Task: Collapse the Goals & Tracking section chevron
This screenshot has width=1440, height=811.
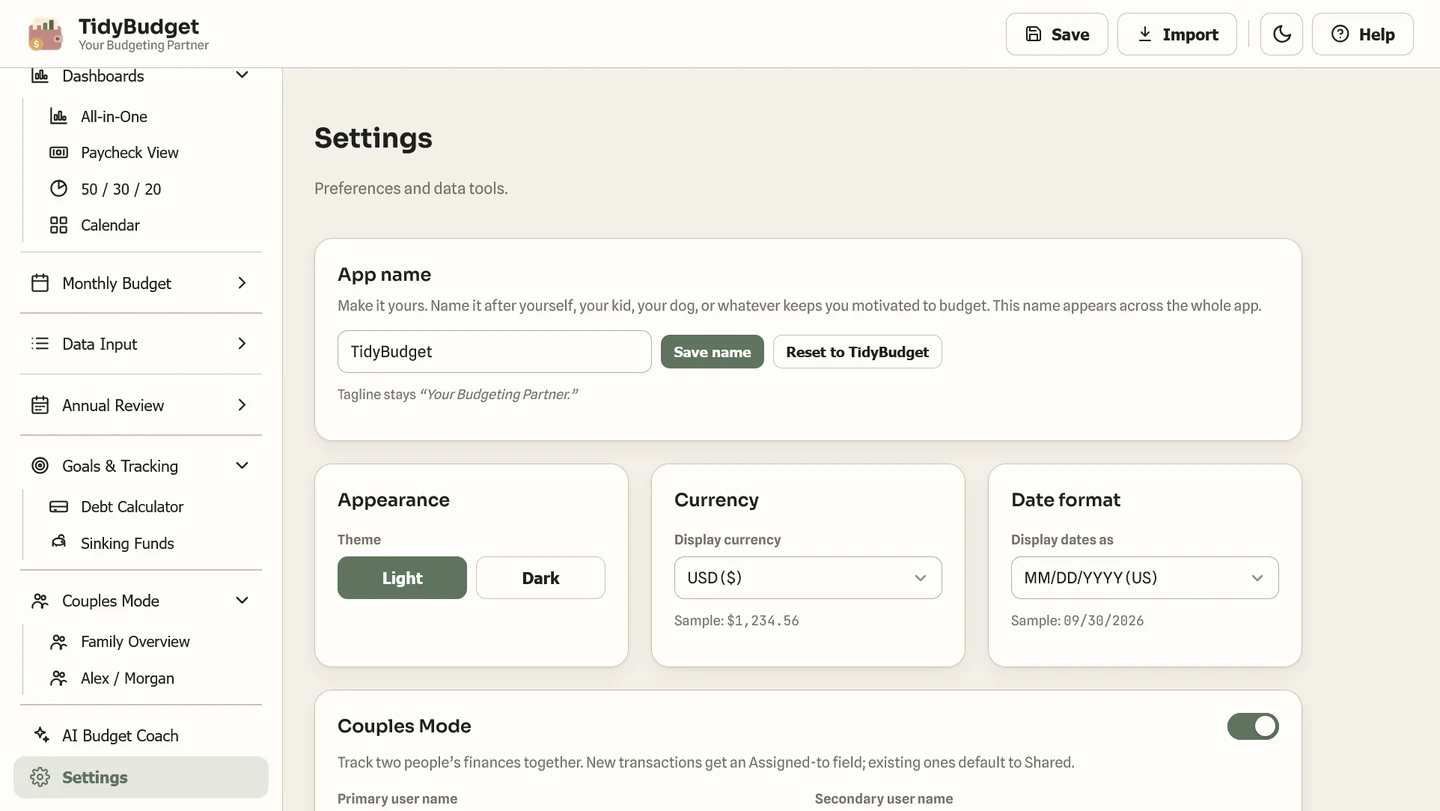Action: [242, 466]
